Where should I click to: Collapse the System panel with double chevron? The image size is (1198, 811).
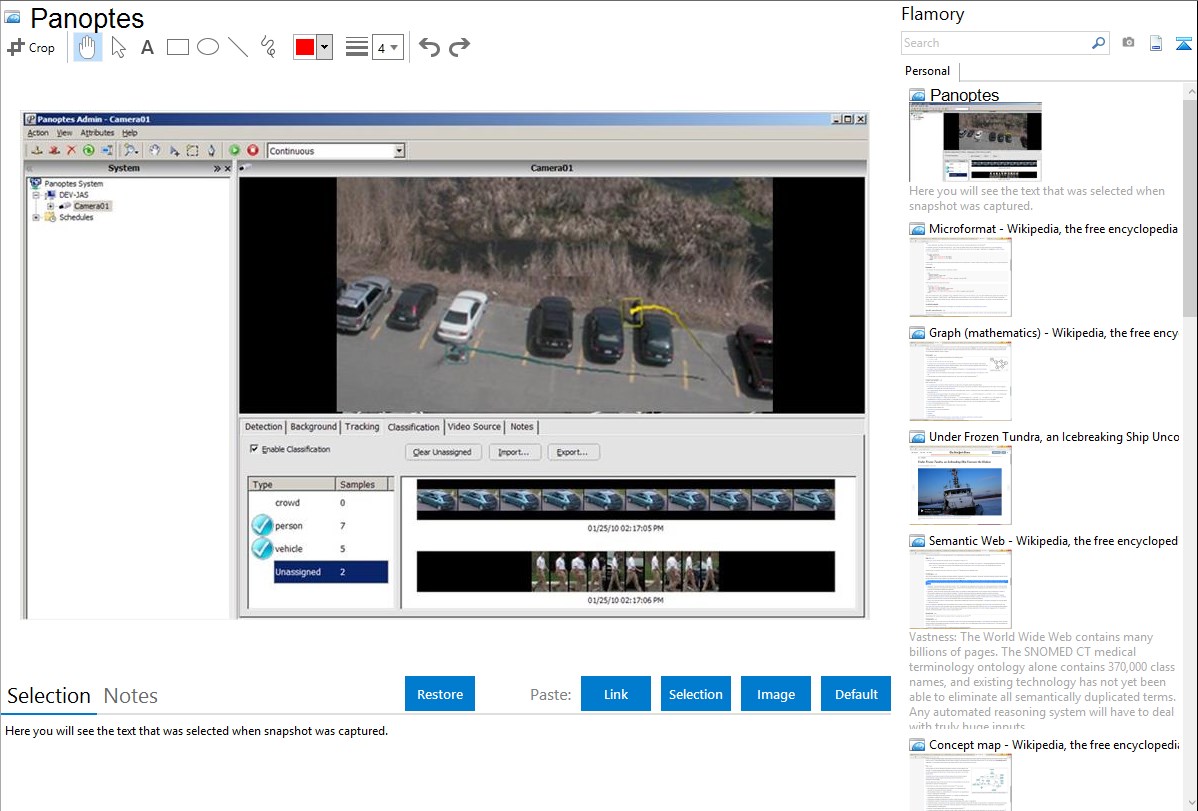216,168
